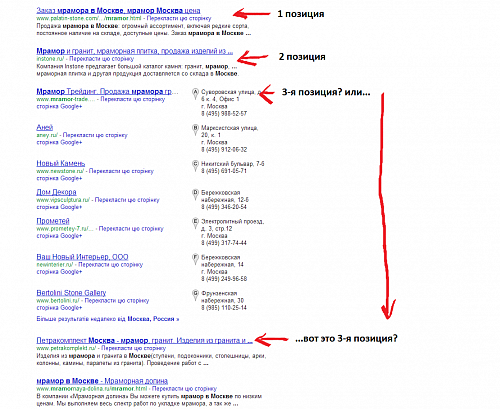Open the 'Мрамор Трейдинг' local result
This screenshot has height=409, width=500.
coord(107,91)
